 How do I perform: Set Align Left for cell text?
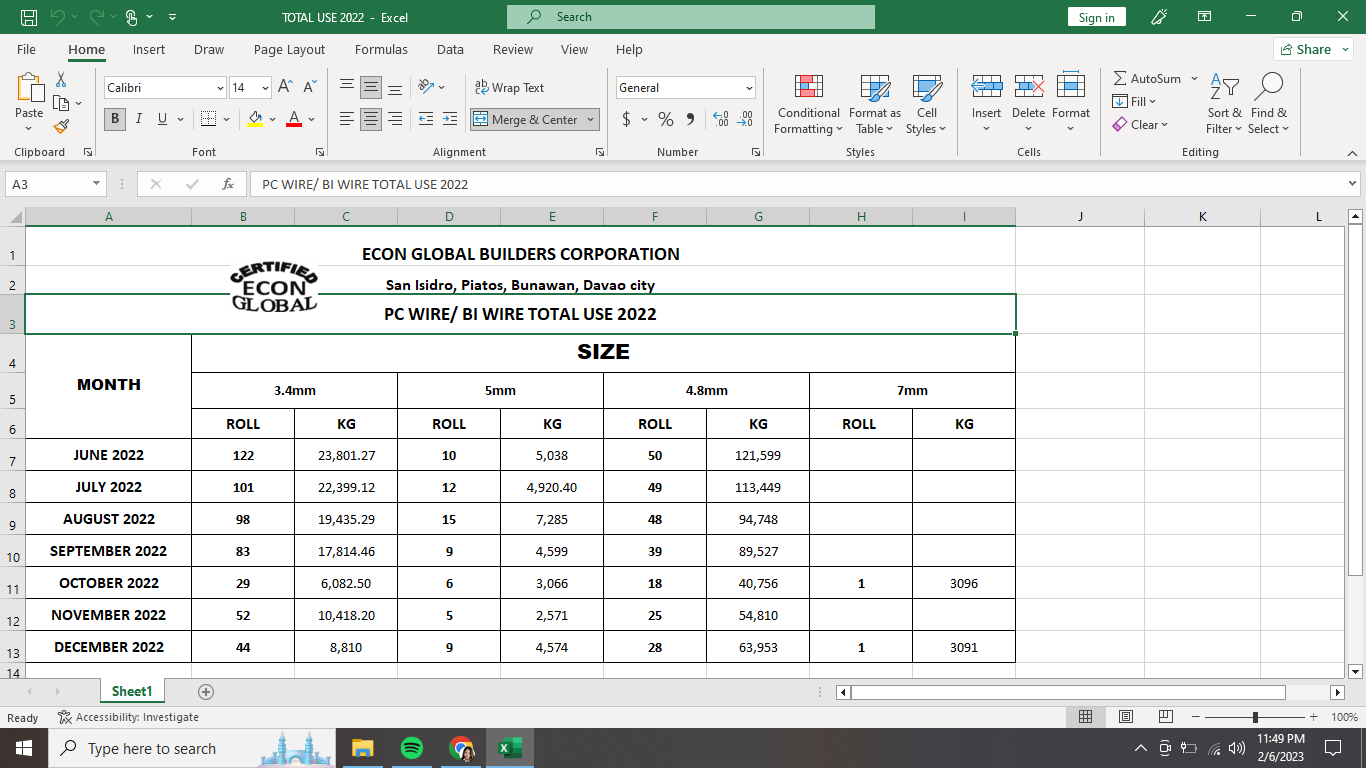(347, 119)
